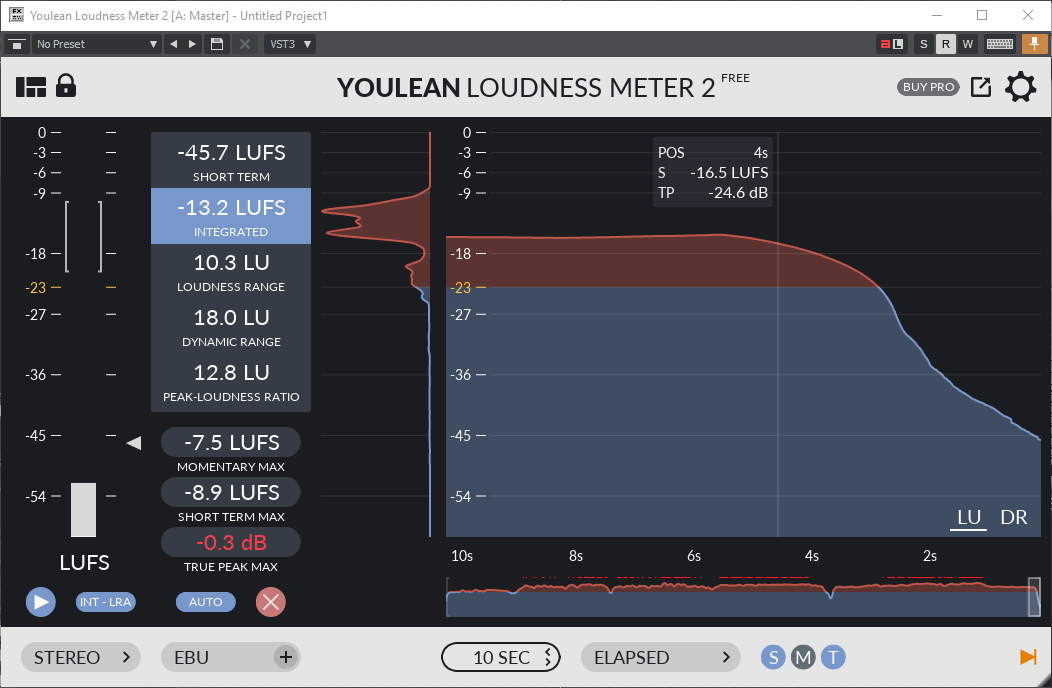Image resolution: width=1052 pixels, height=688 pixels.
Task: Open the plugin menu icon in host toolbar
Action: click(16, 44)
